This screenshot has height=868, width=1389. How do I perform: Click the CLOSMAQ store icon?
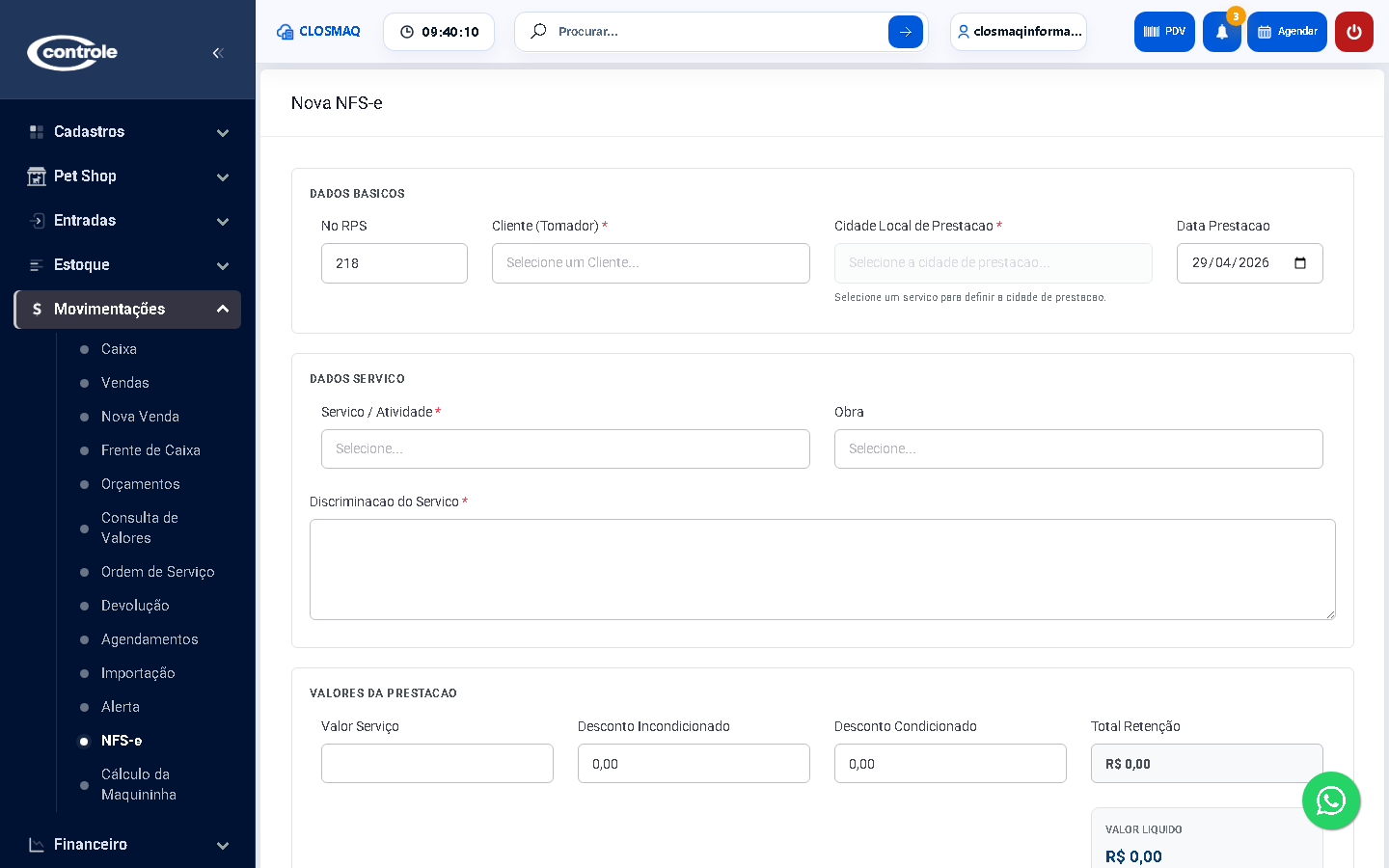click(x=286, y=32)
